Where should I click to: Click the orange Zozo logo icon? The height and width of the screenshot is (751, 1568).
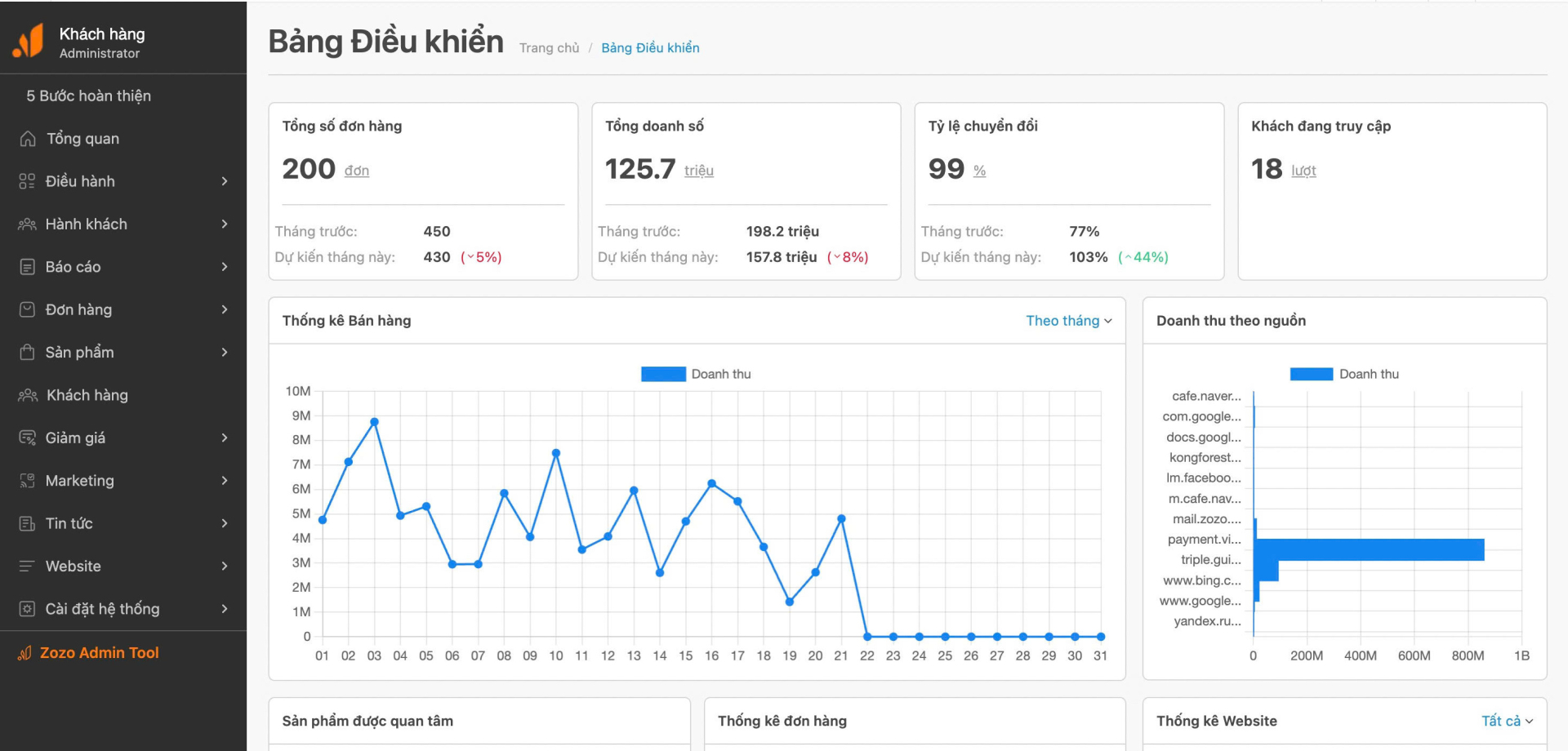(29, 41)
